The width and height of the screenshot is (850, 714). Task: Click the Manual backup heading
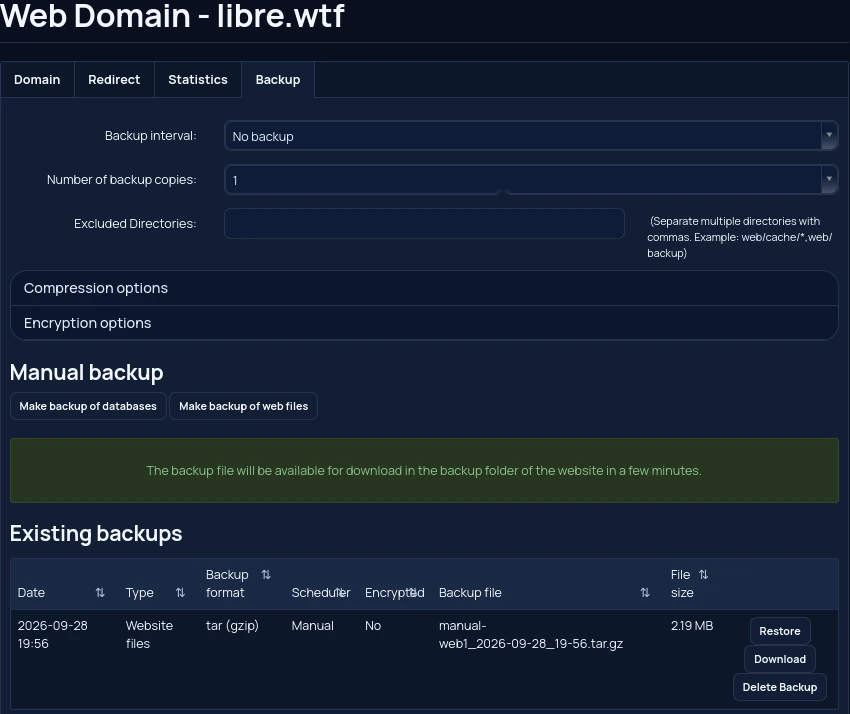click(x=87, y=372)
